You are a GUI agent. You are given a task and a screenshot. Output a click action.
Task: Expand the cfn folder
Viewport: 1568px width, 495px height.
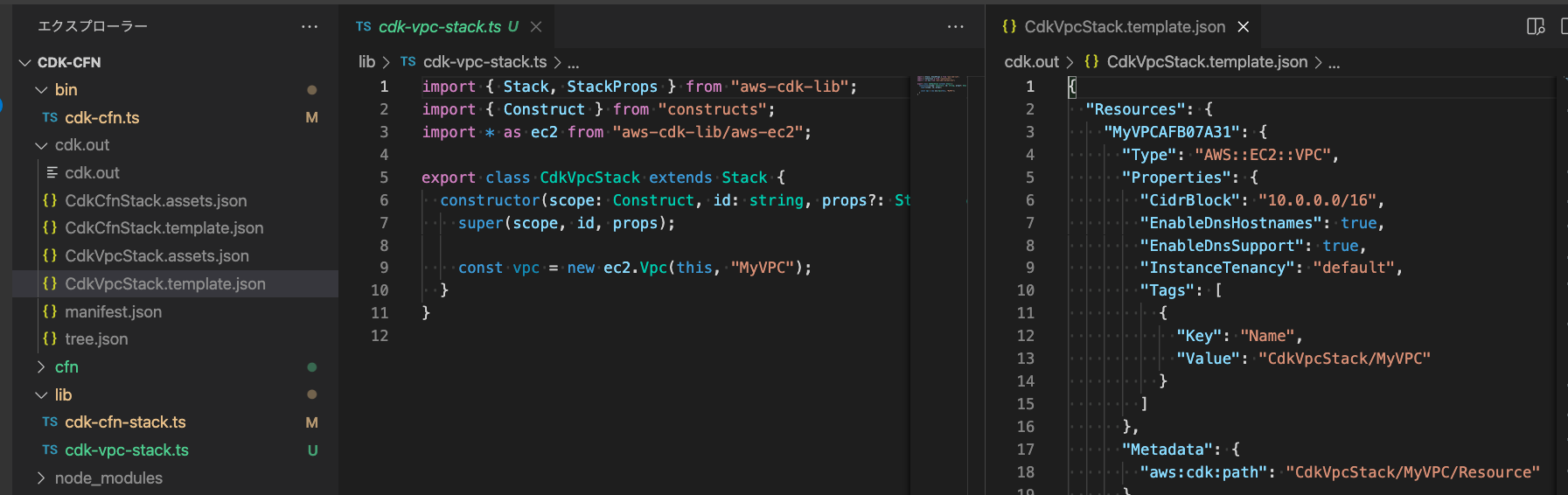click(41, 366)
